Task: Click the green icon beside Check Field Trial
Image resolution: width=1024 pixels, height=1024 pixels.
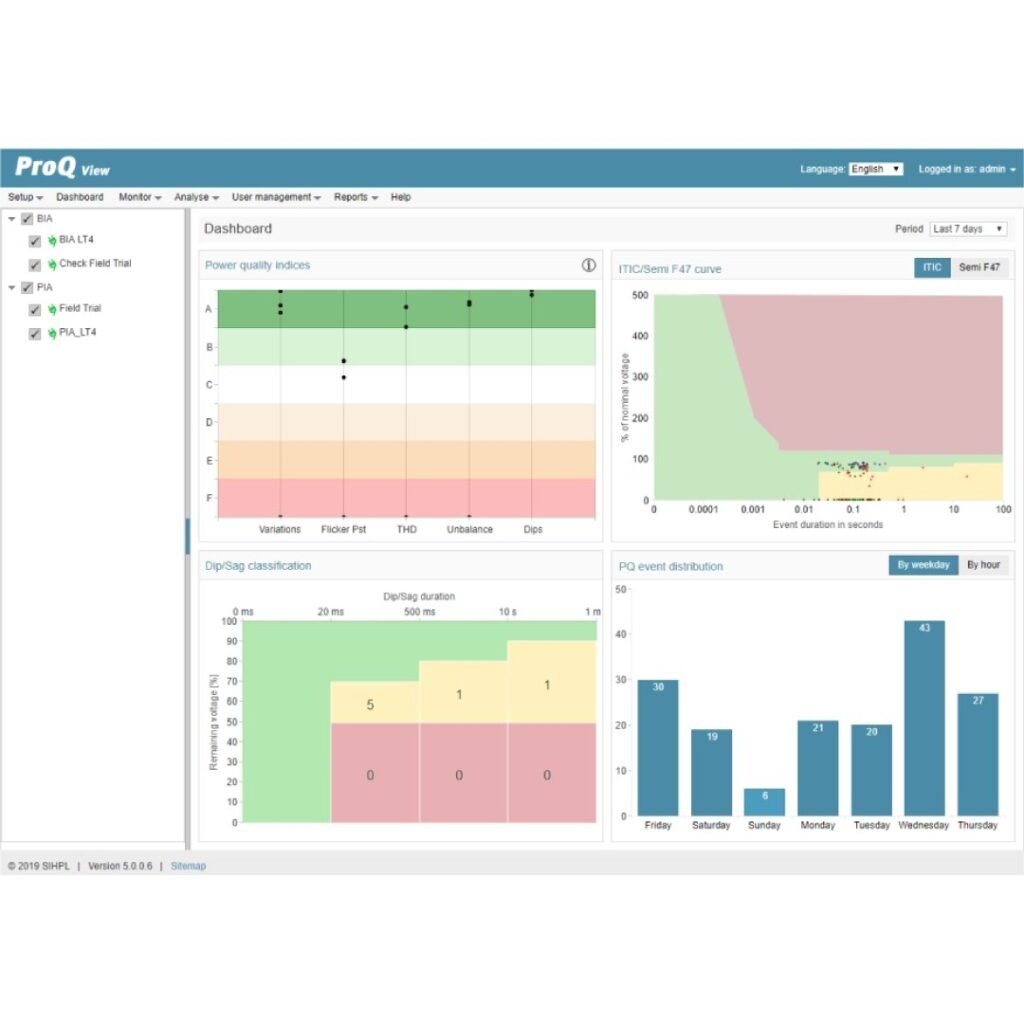Action: [51, 265]
